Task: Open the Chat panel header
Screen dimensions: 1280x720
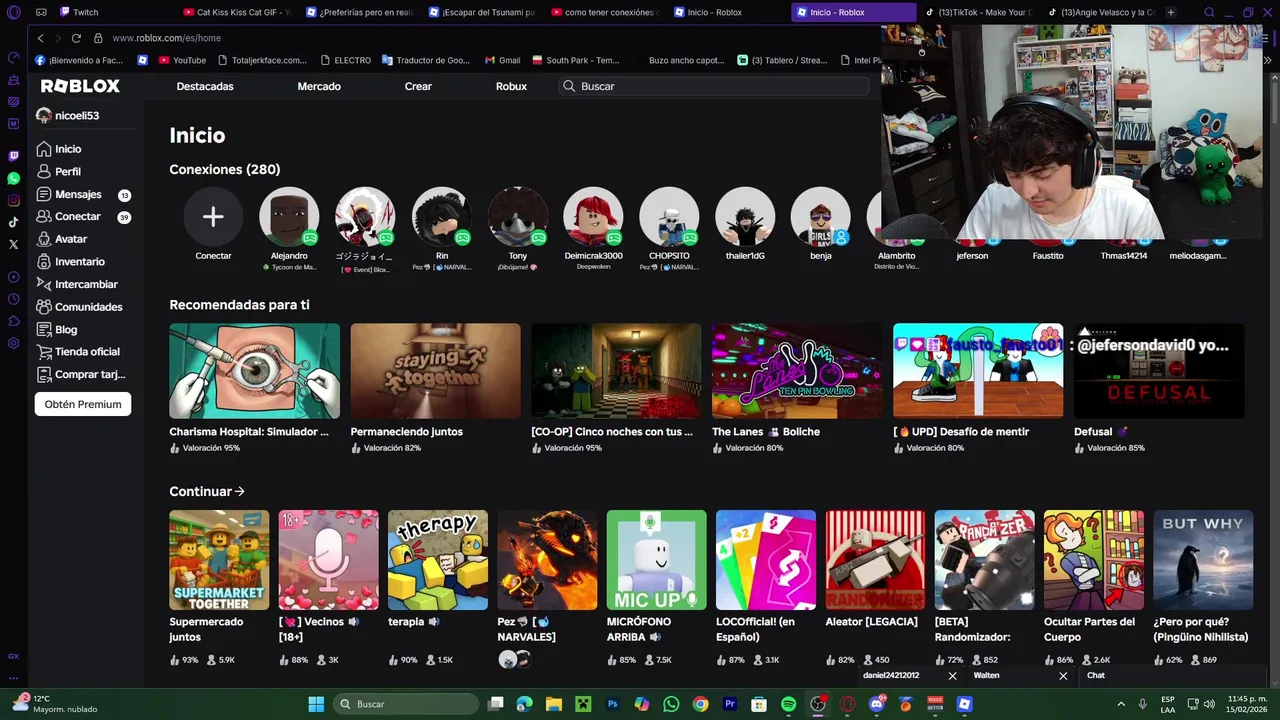Action: (x=1170, y=676)
